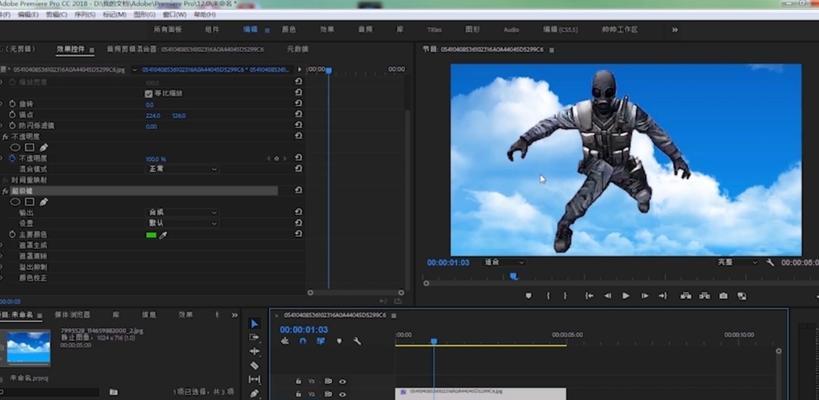Toggle animation stopwatch for 不透明度
This screenshot has width=819, height=400.
pos(13,158)
